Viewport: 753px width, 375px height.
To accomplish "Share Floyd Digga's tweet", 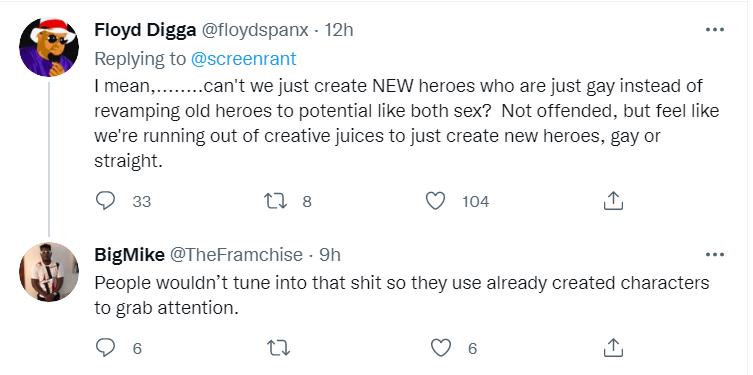I will [613, 201].
